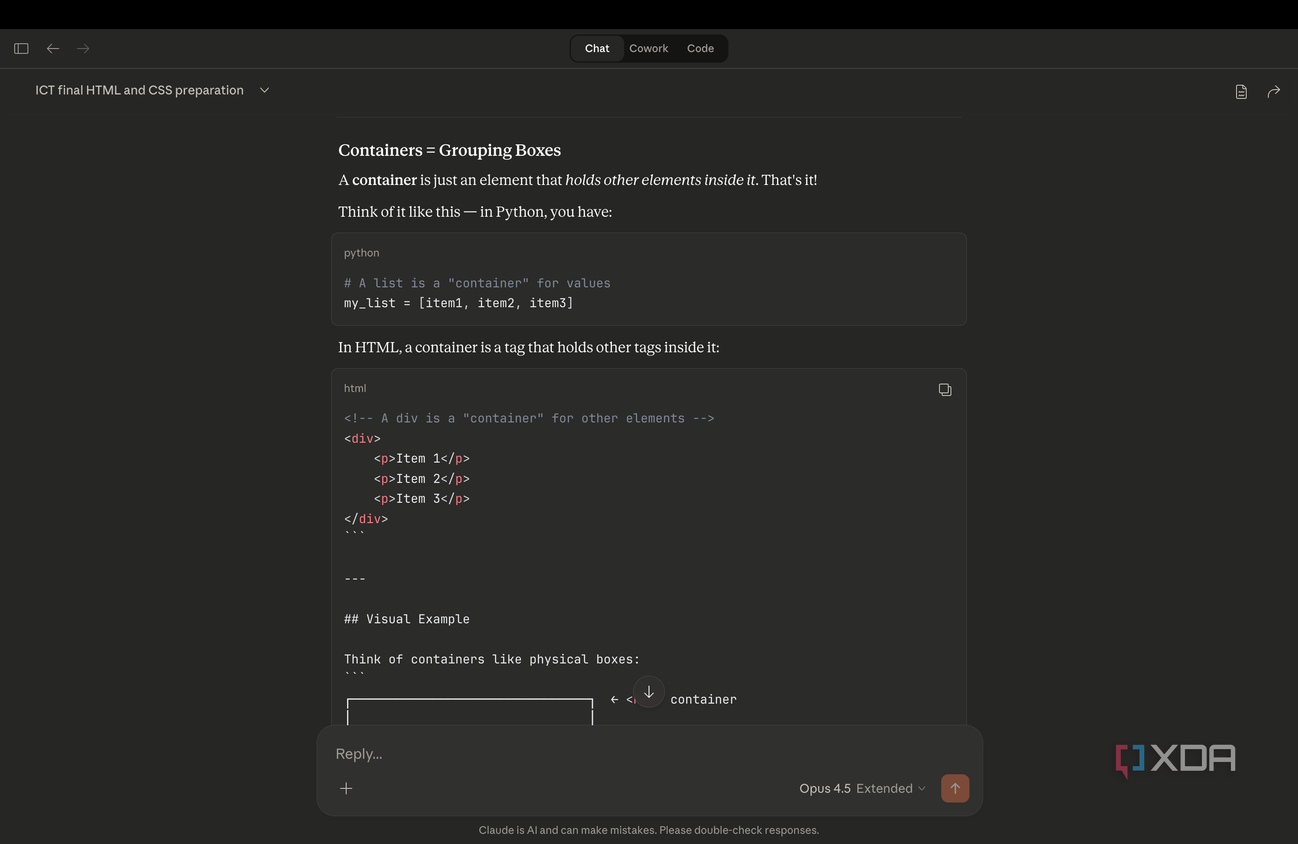Viewport: 1298px width, 844px height.
Task: Expand the conversation title chevron menu
Action: pyautogui.click(x=264, y=90)
